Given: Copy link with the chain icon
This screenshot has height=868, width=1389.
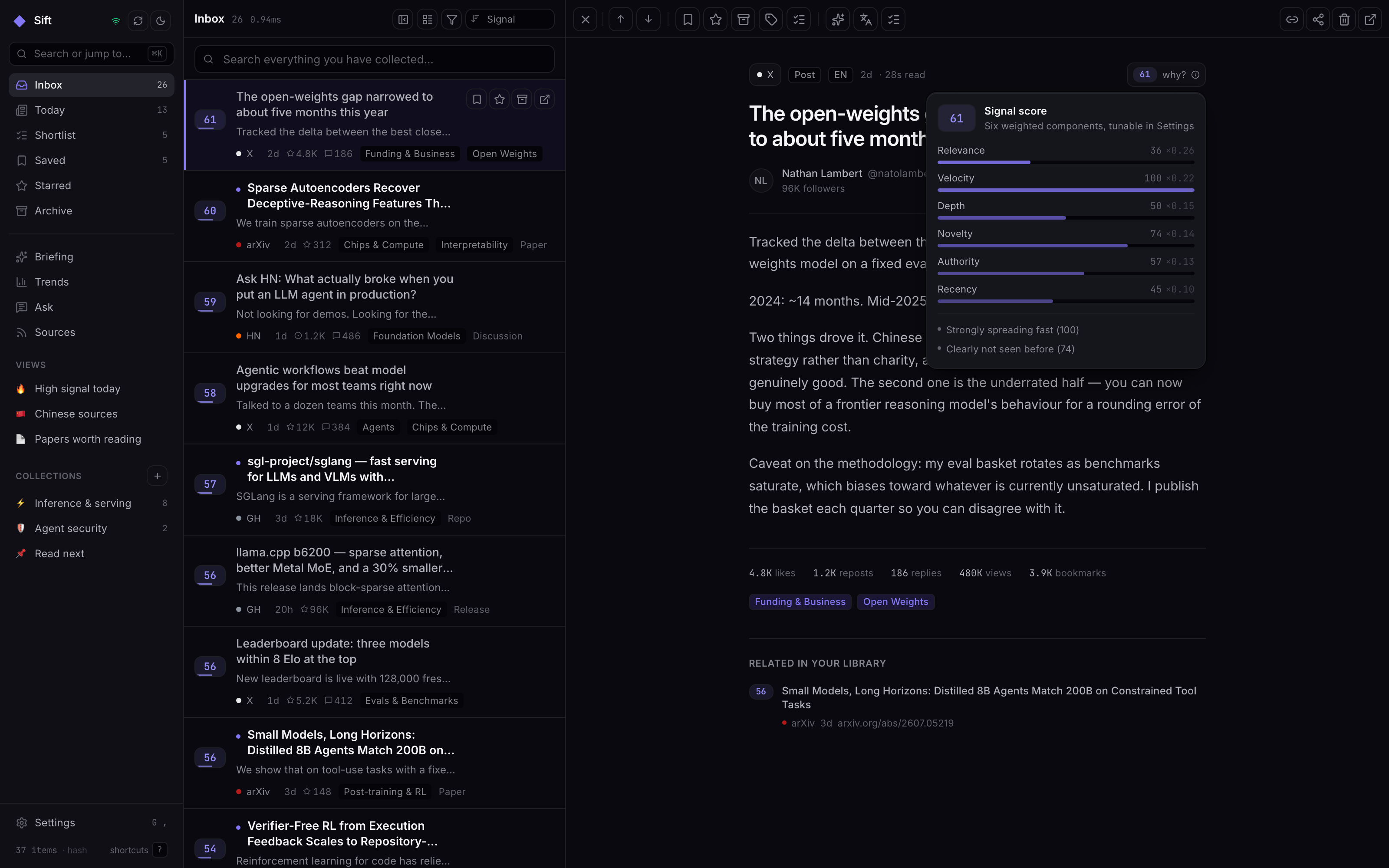Looking at the screenshot, I should pos(1291,20).
